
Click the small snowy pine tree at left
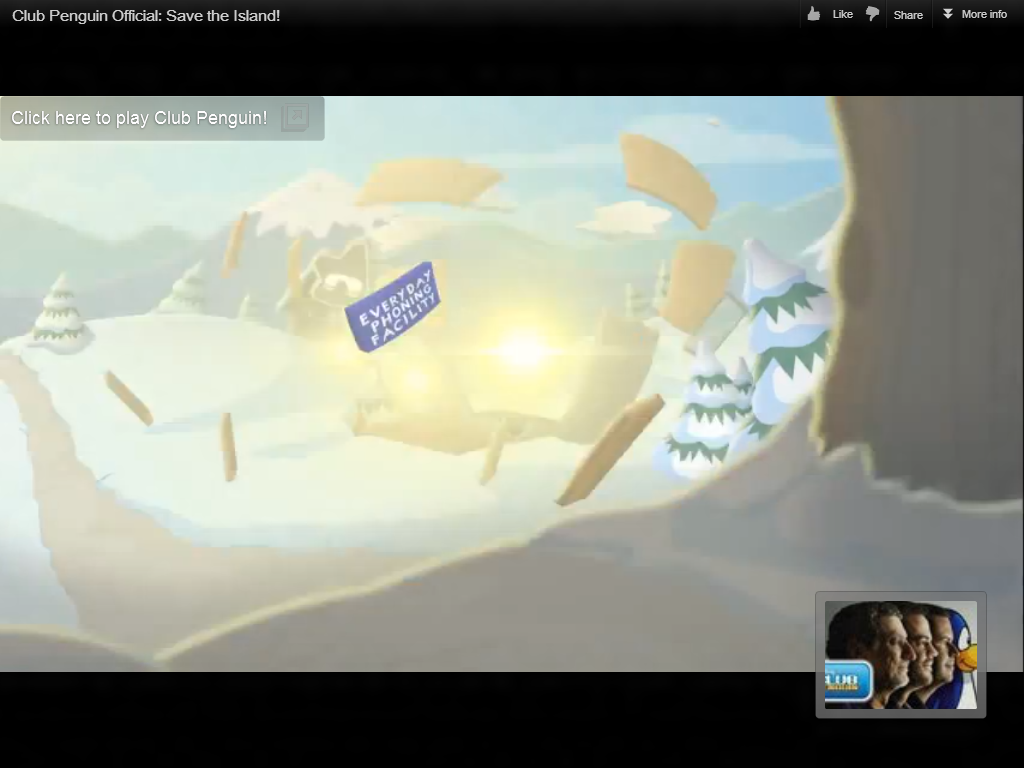[59, 314]
